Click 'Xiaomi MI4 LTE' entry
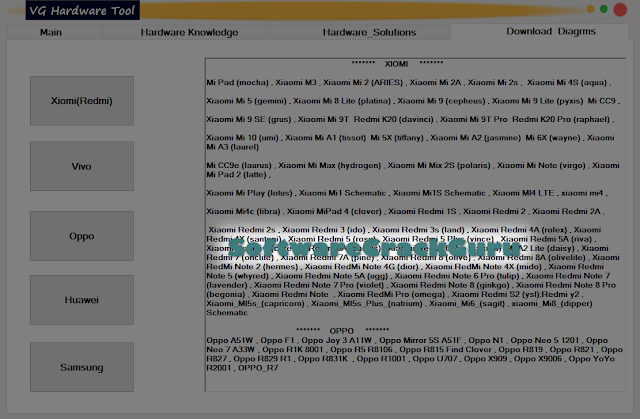The width and height of the screenshot is (640, 419). [x=523, y=193]
